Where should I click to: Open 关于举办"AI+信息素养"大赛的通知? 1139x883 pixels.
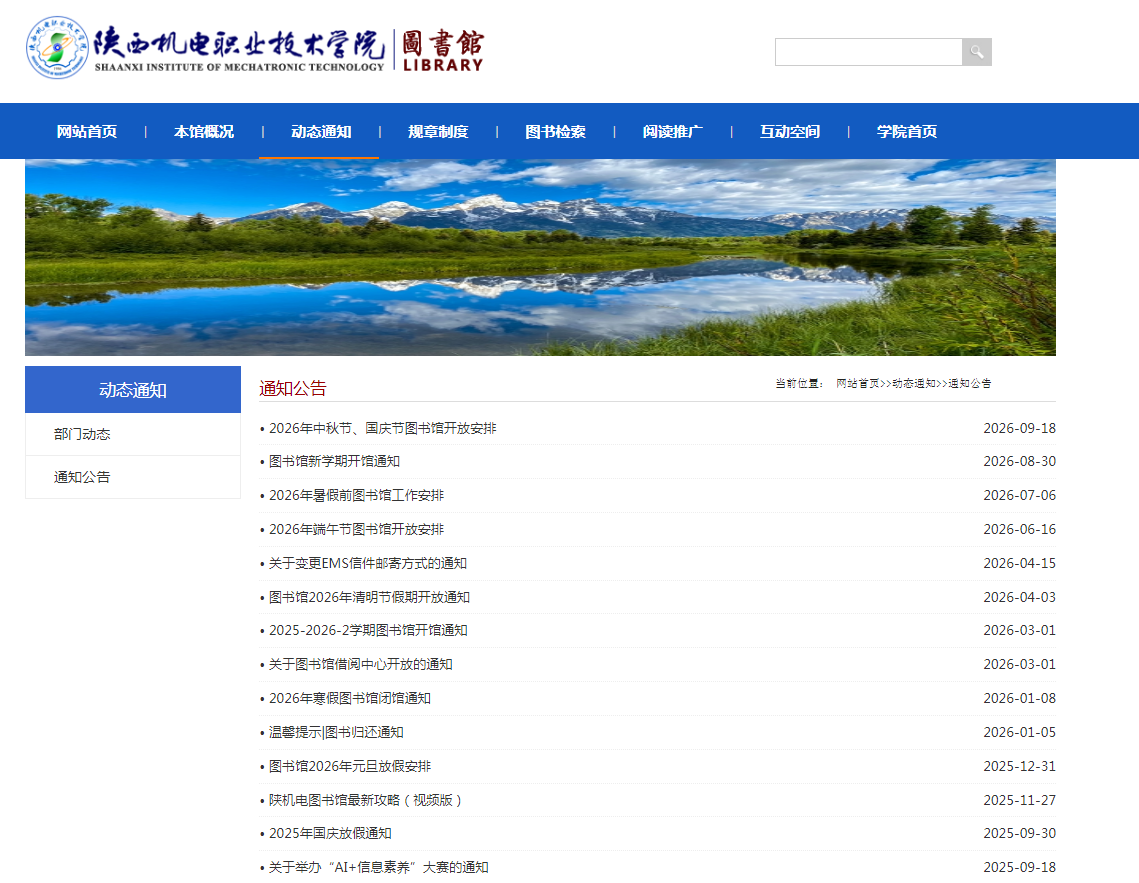[x=378, y=867]
